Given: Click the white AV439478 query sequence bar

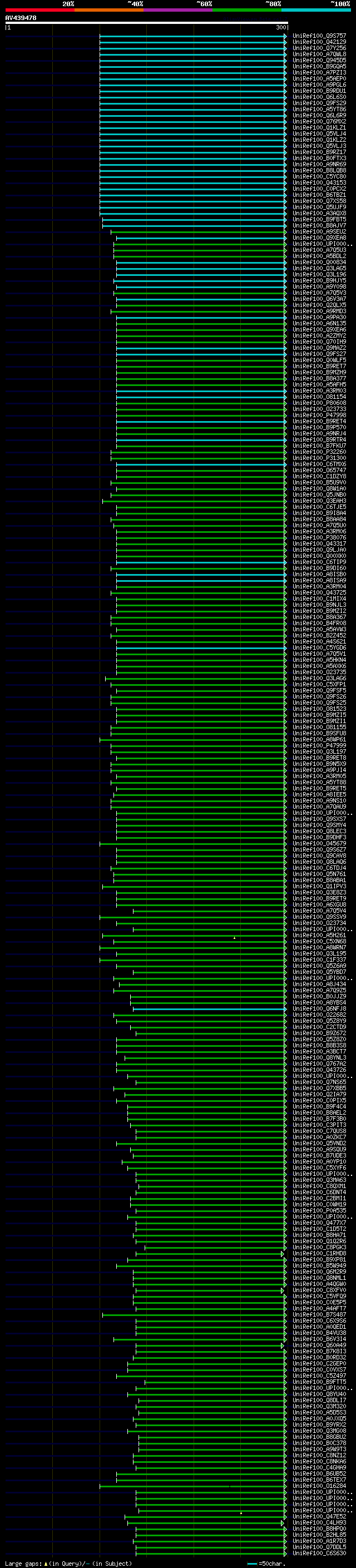Looking at the screenshot, I should click(x=146, y=23).
